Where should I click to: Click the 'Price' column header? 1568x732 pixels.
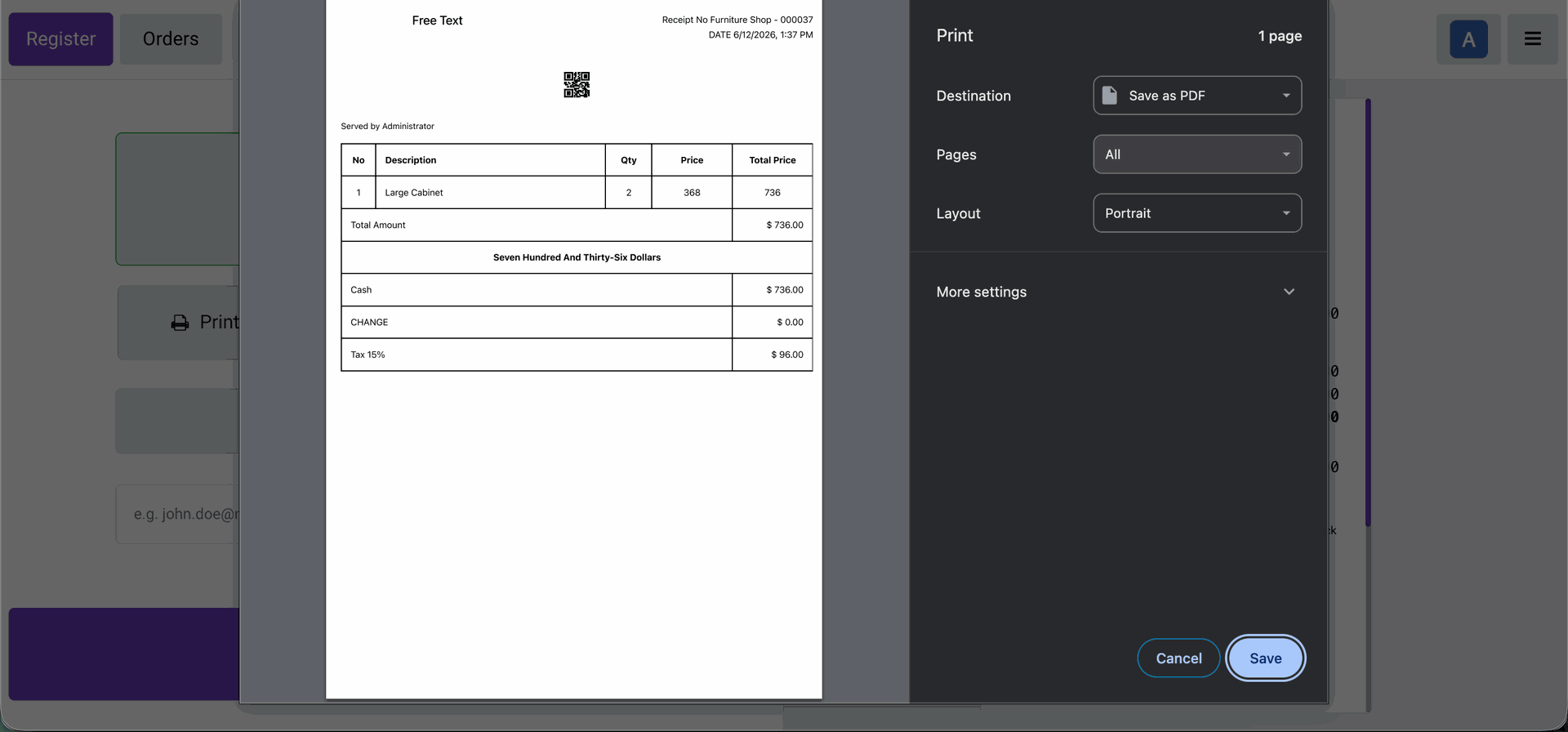pos(692,160)
